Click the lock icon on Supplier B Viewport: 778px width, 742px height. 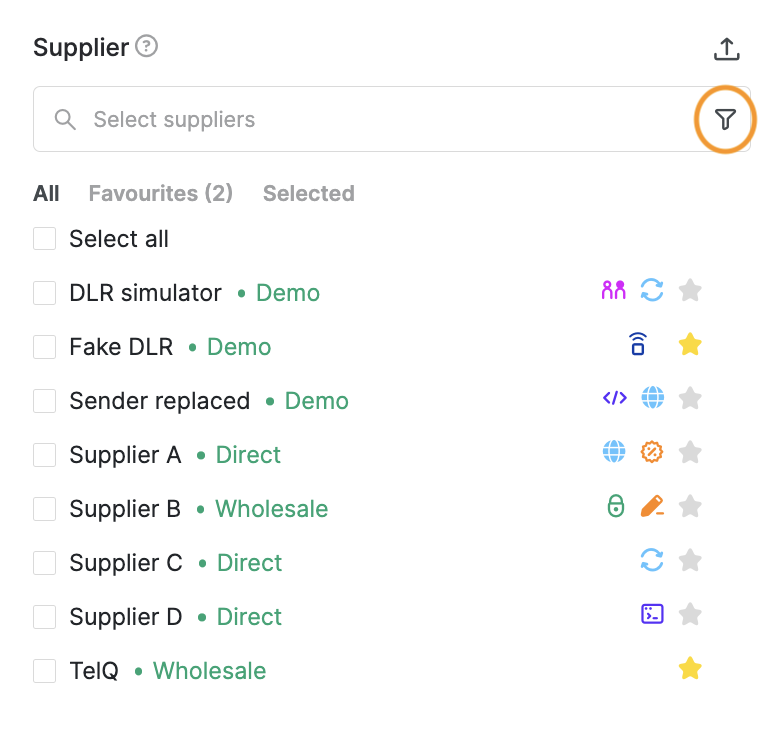pyautogui.click(x=616, y=506)
